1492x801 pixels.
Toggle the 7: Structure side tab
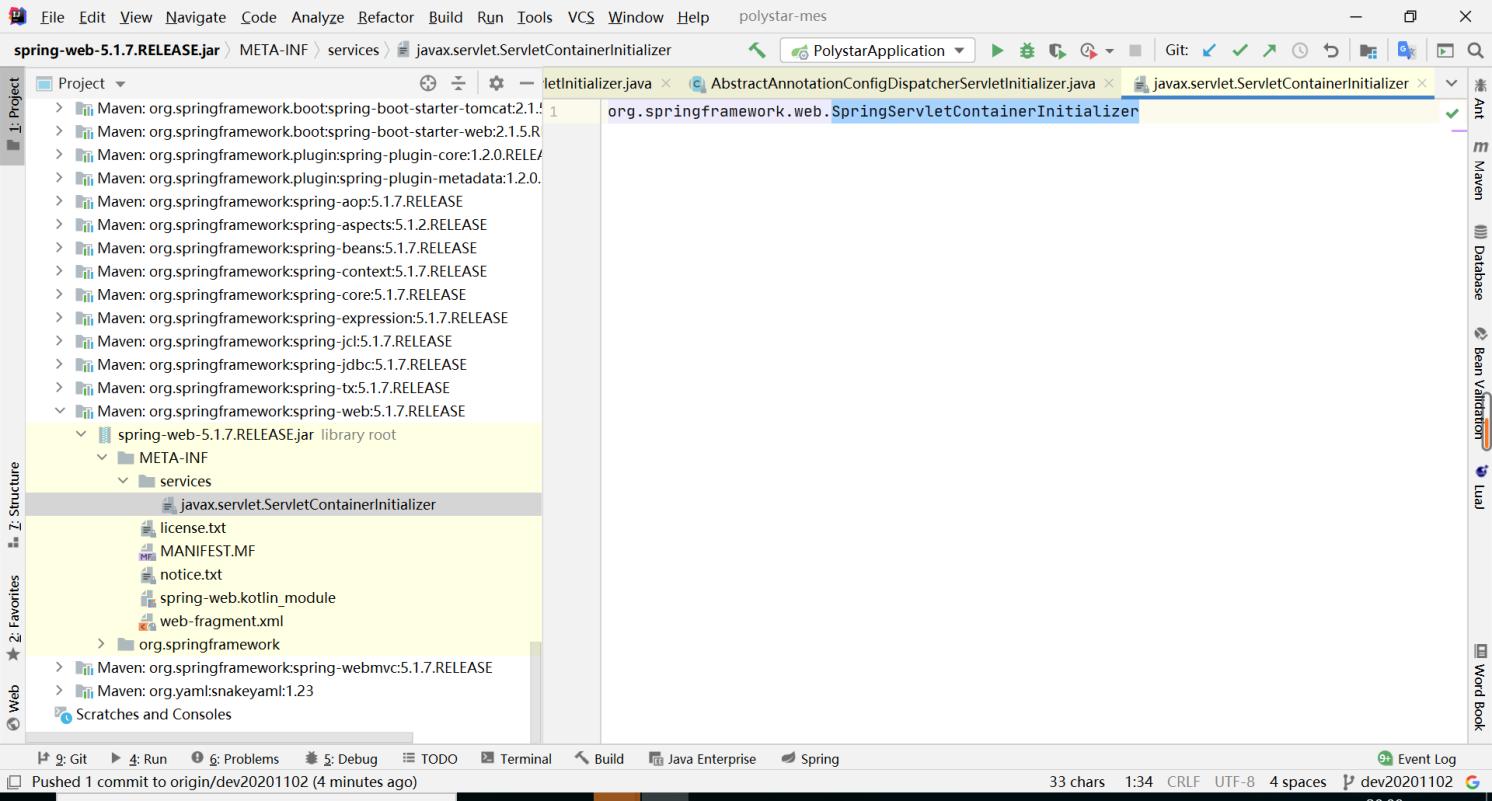click(13, 506)
